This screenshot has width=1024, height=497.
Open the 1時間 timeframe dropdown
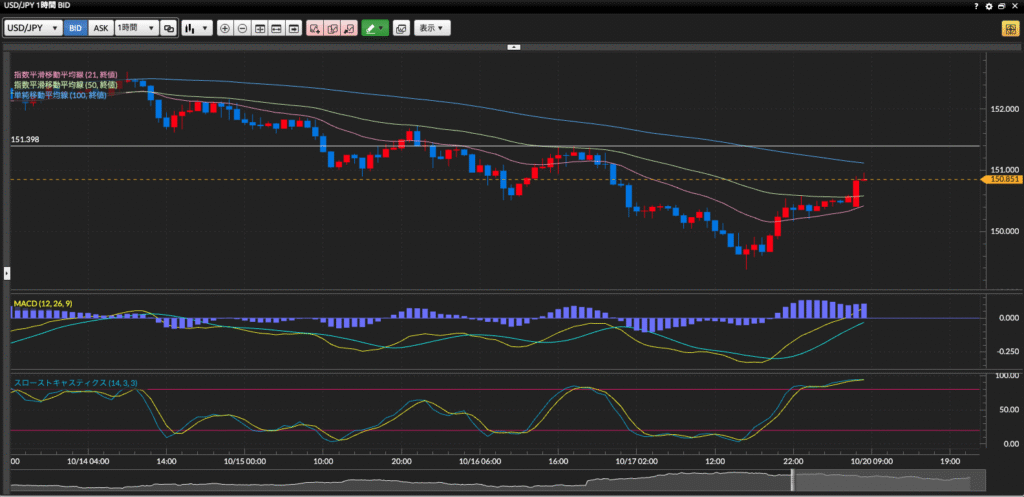tap(136, 28)
